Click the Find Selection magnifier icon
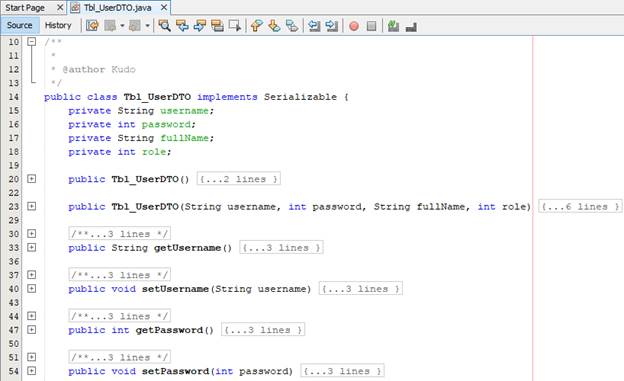This screenshot has height=381, width=624. click(x=164, y=26)
